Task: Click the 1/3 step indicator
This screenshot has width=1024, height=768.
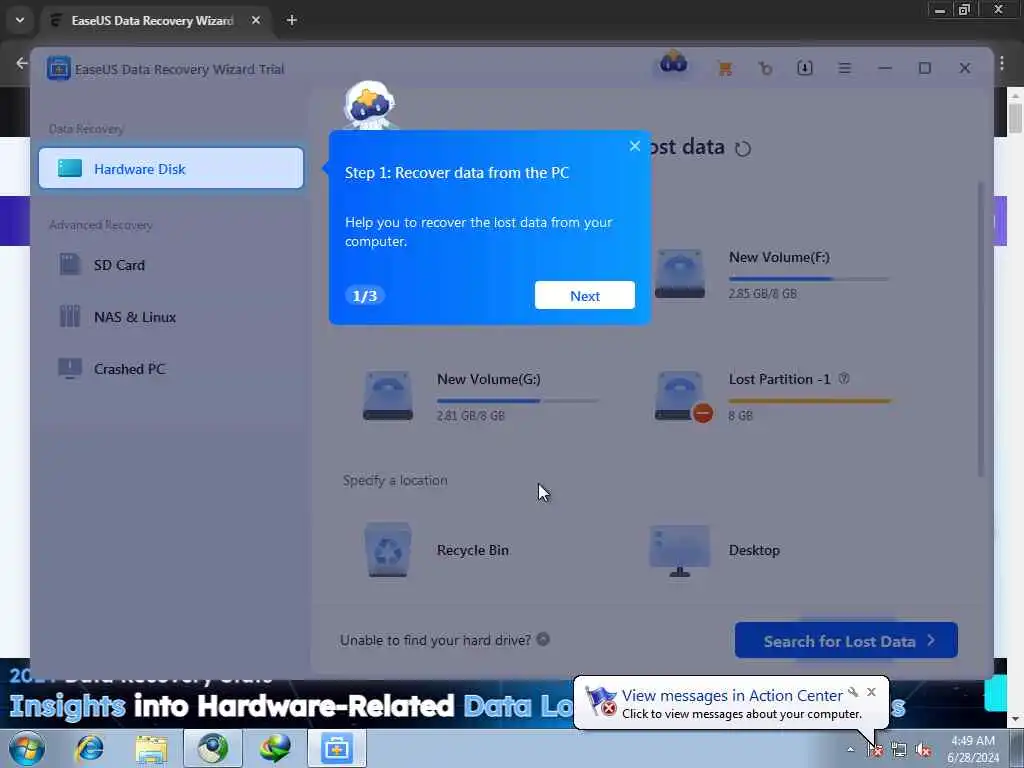Action: pyautogui.click(x=364, y=295)
